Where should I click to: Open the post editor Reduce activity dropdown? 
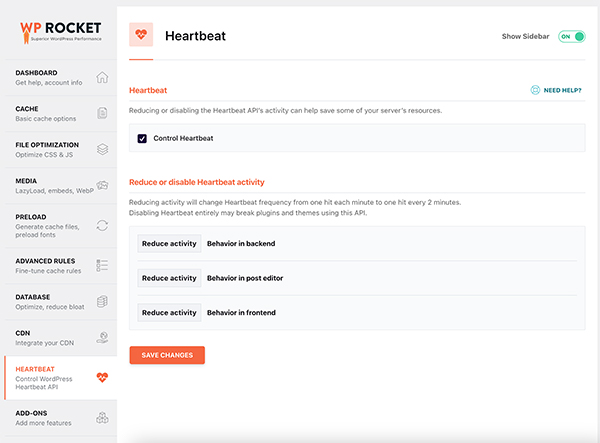click(x=169, y=278)
